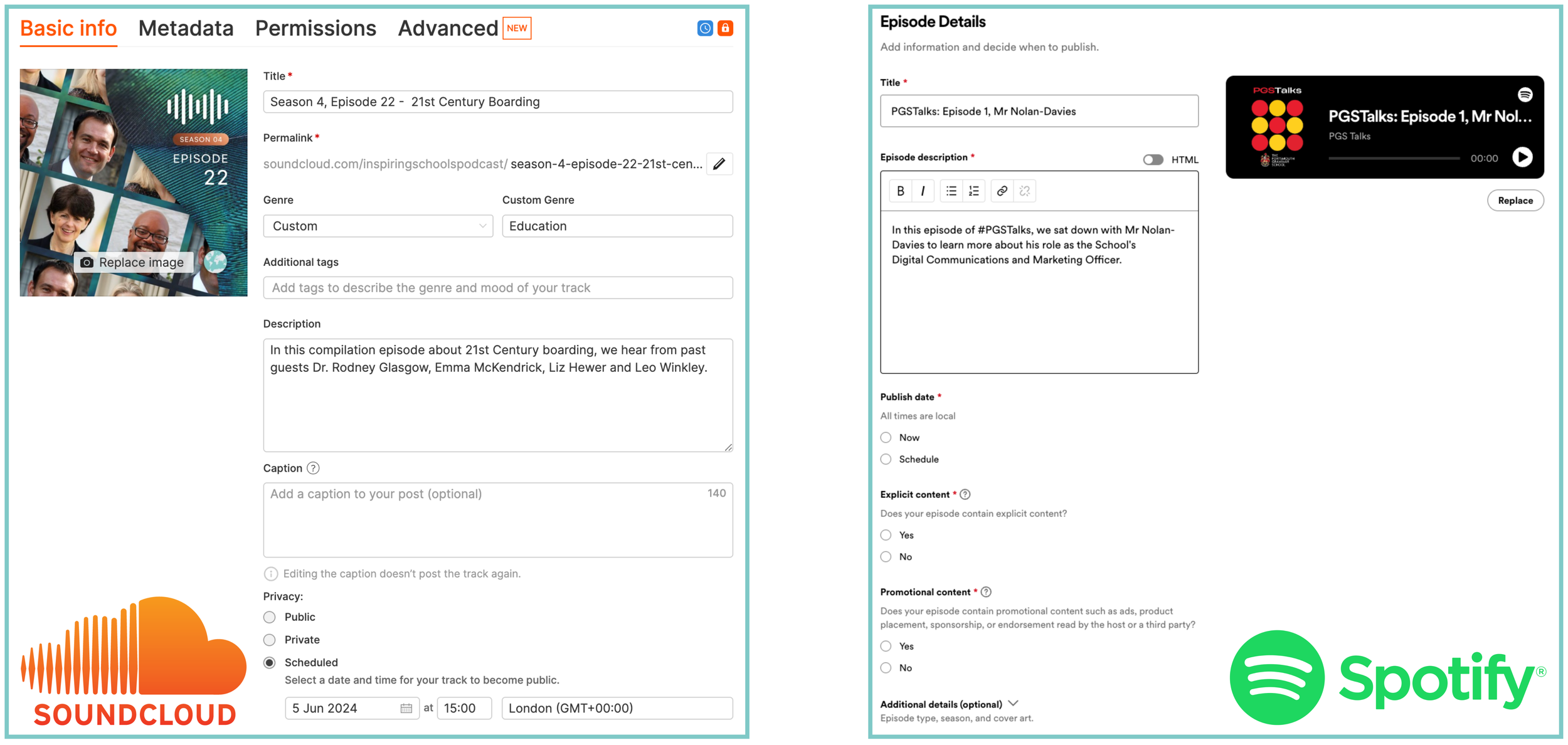The width and height of the screenshot is (1568, 745).
Task: Enable the HTML toggle switch
Action: pyautogui.click(x=1153, y=160)
